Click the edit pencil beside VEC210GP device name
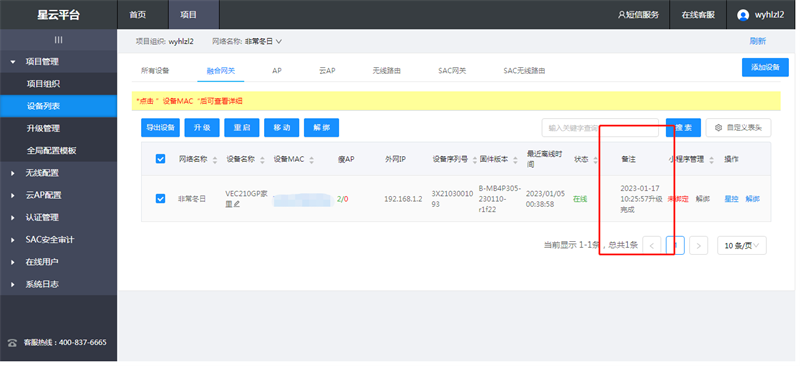 [x=236, y=204]
